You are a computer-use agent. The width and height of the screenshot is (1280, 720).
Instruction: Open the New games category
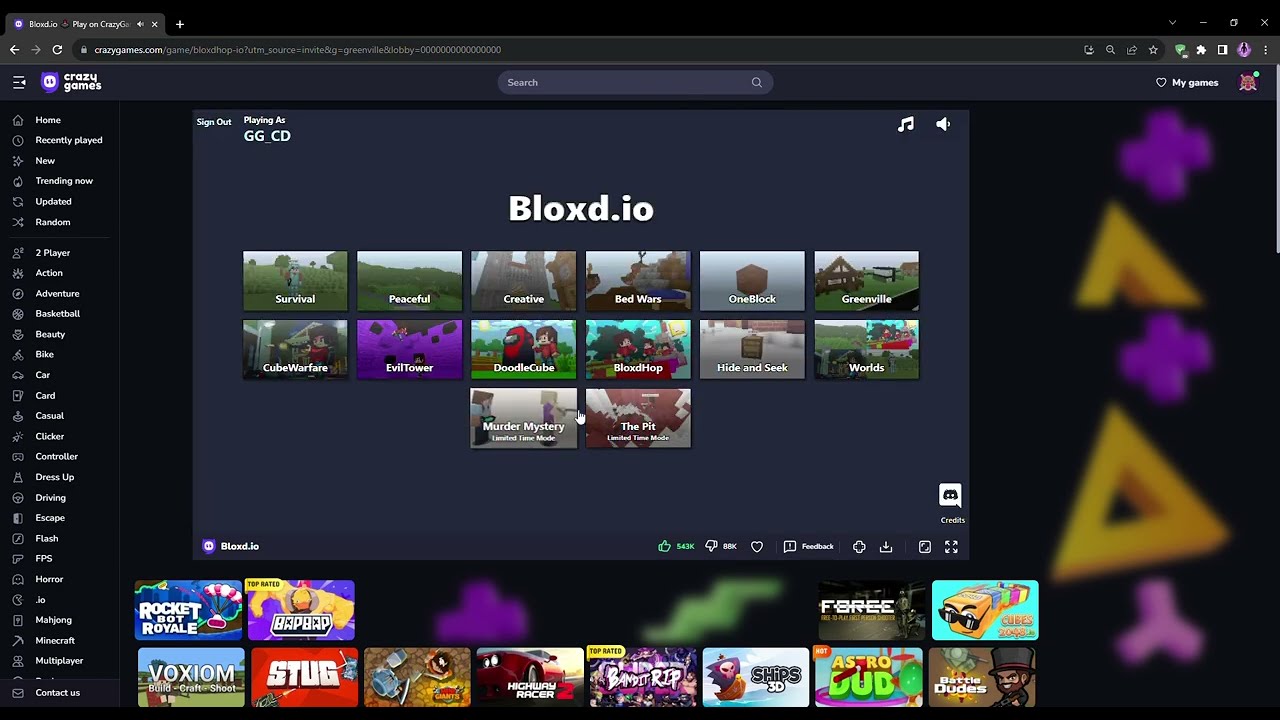tap(45, 161)
